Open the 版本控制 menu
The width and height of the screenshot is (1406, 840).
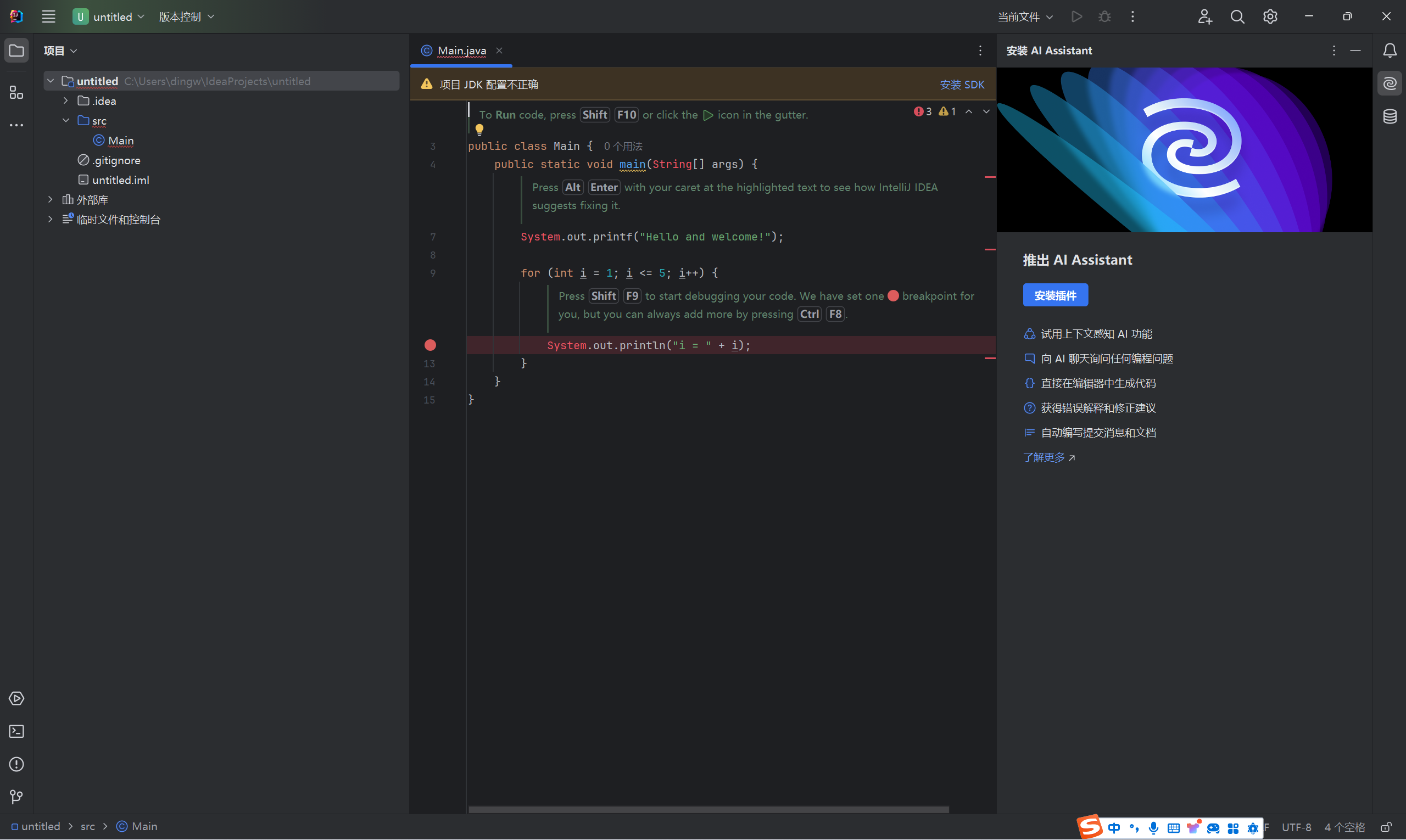click(186, 17)
